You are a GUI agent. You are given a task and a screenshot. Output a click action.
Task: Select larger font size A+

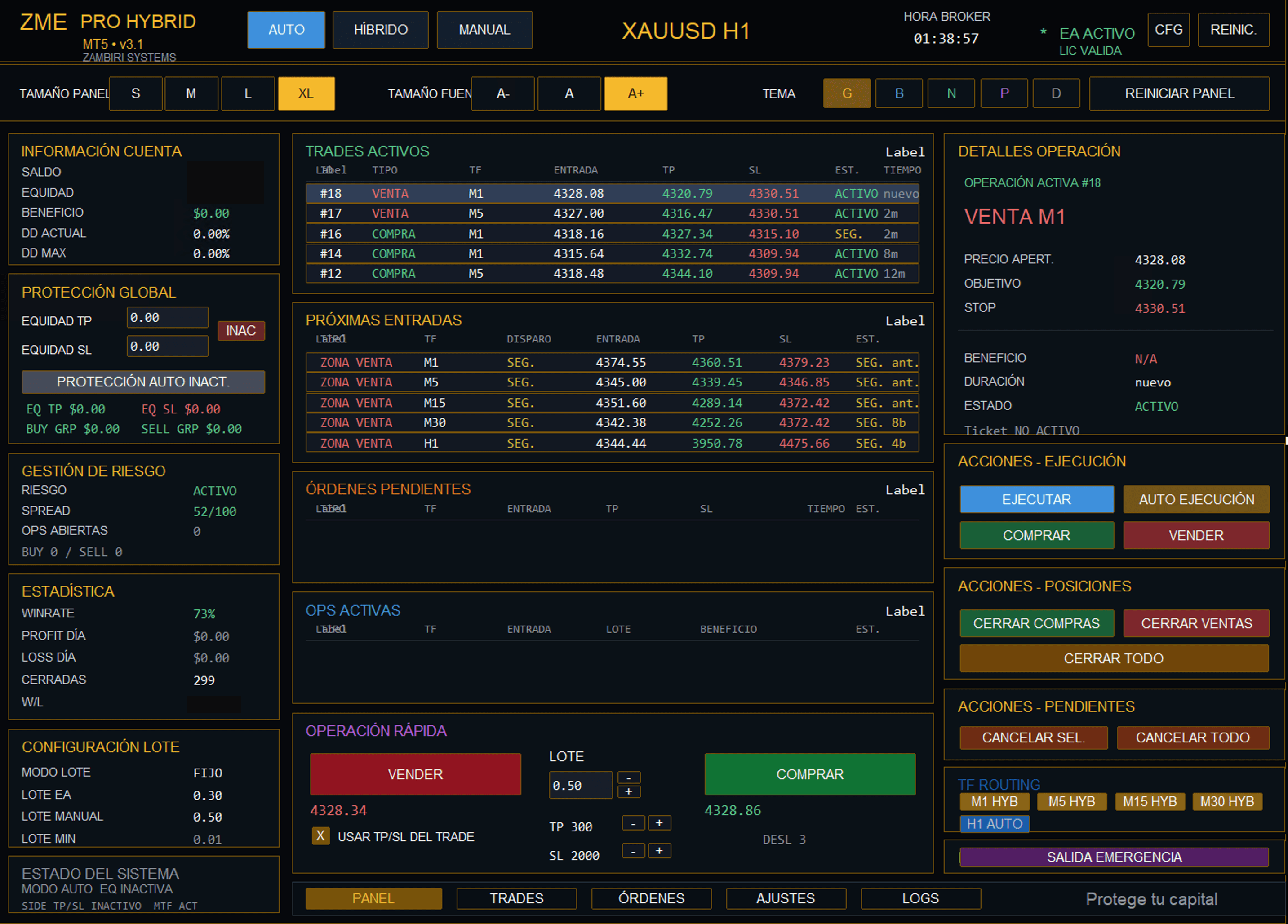tap(635, 93)
